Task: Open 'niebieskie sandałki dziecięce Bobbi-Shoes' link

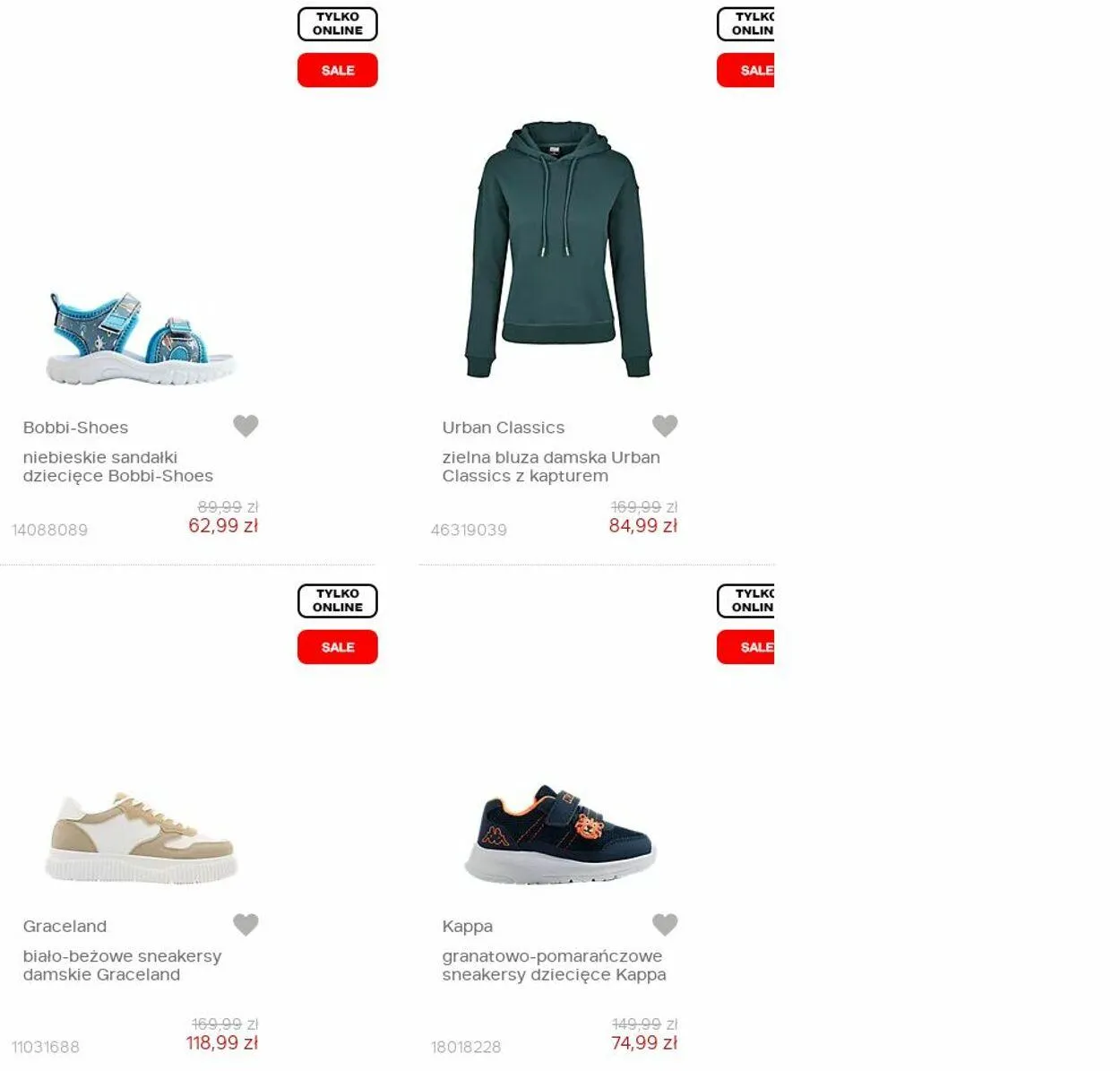Action: 118,467
